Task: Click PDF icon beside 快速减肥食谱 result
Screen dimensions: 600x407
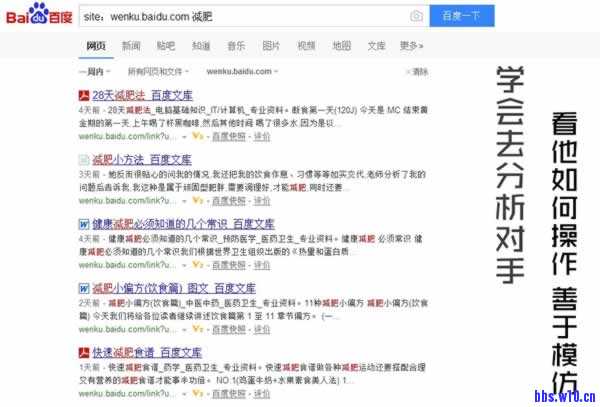Action: click(x=84, y=352)
